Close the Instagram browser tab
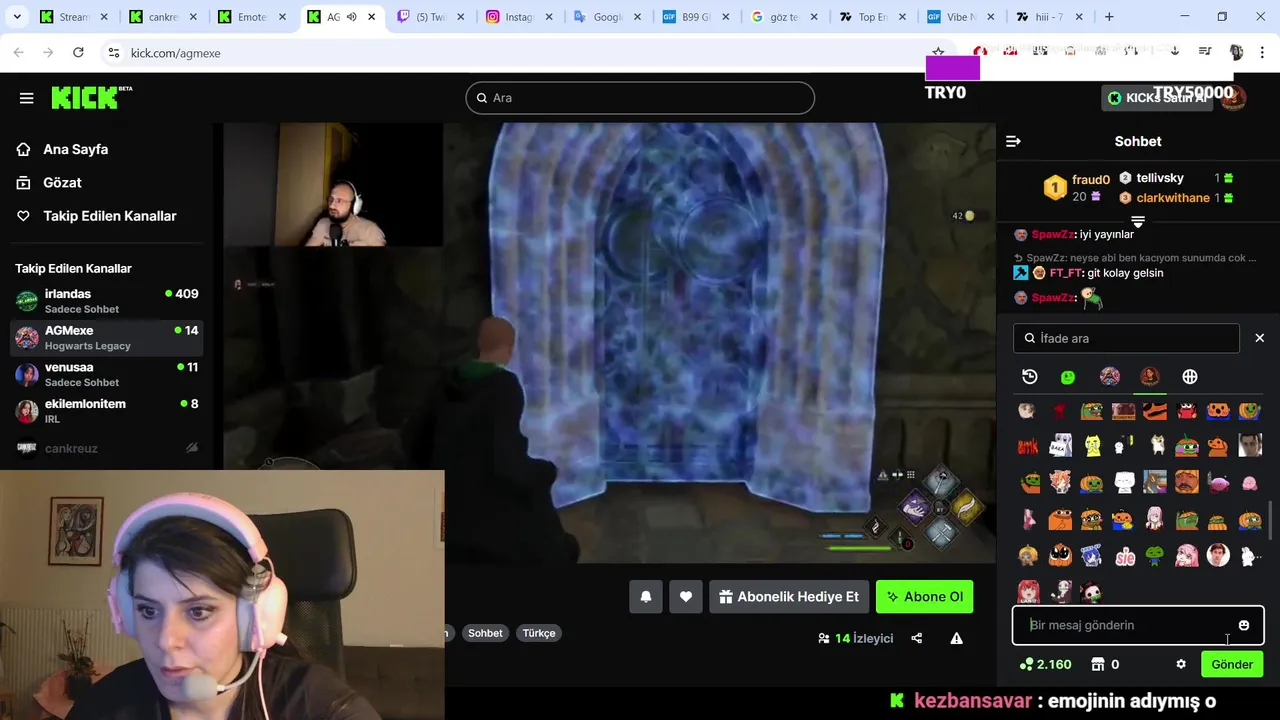The height and width of the screenshot is (720, 1280). [x=551, y=17]
